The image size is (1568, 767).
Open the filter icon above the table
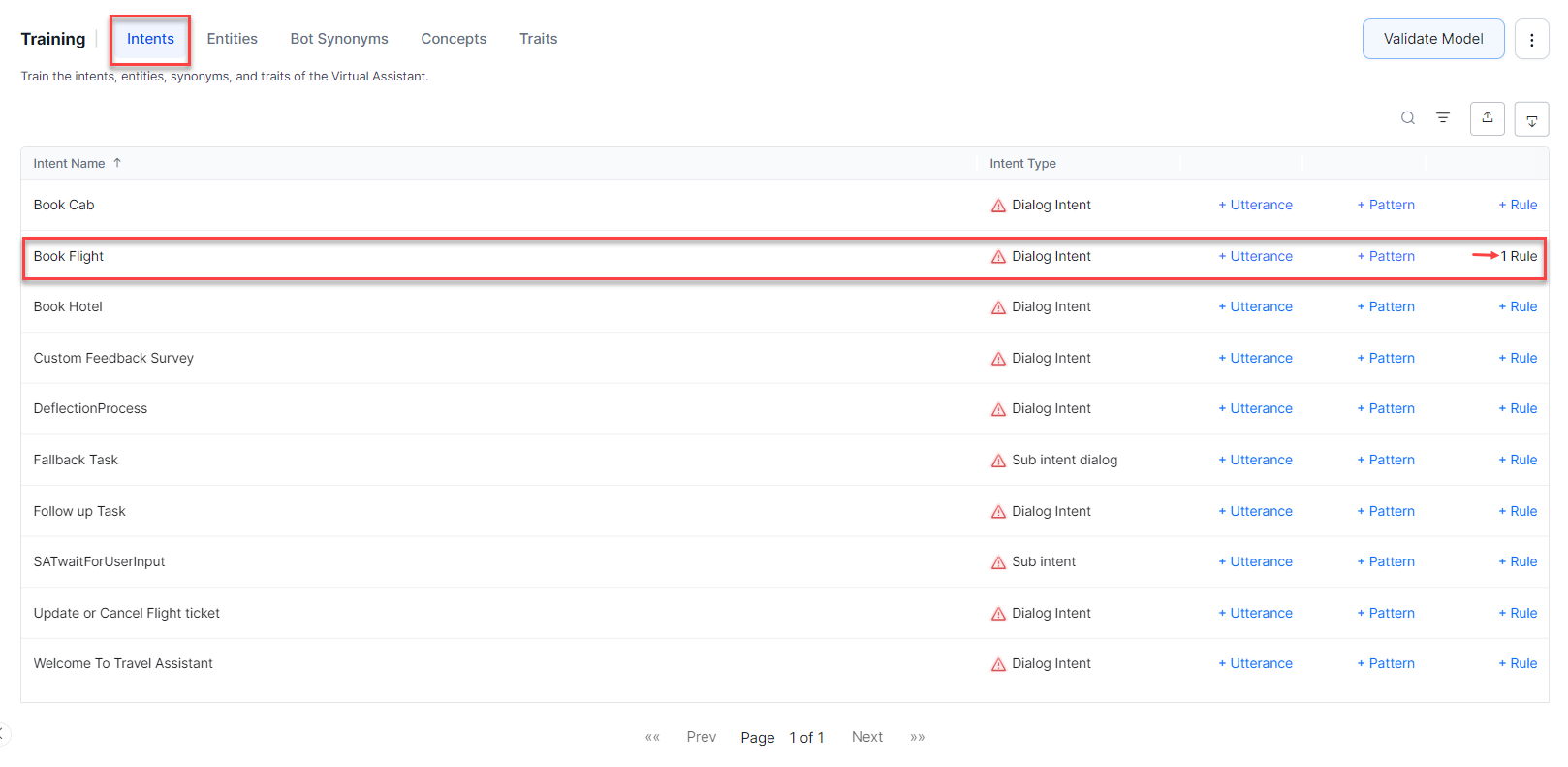click(x=1442, y=118)
